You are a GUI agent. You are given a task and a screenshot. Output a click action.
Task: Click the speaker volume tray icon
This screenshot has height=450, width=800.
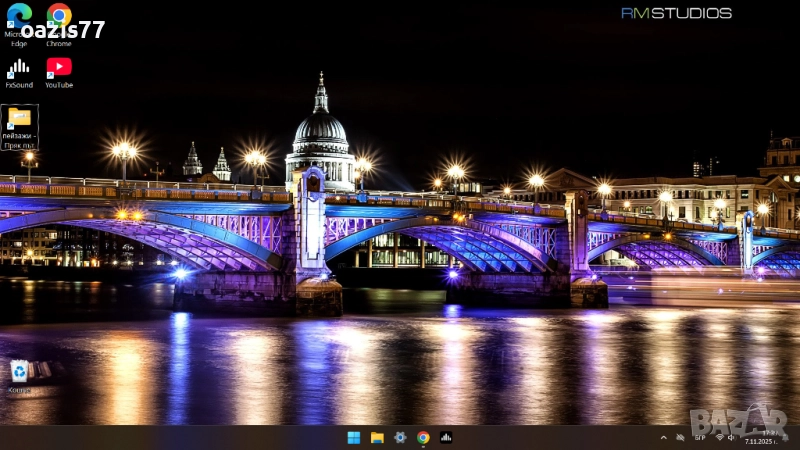pos(732,437)
